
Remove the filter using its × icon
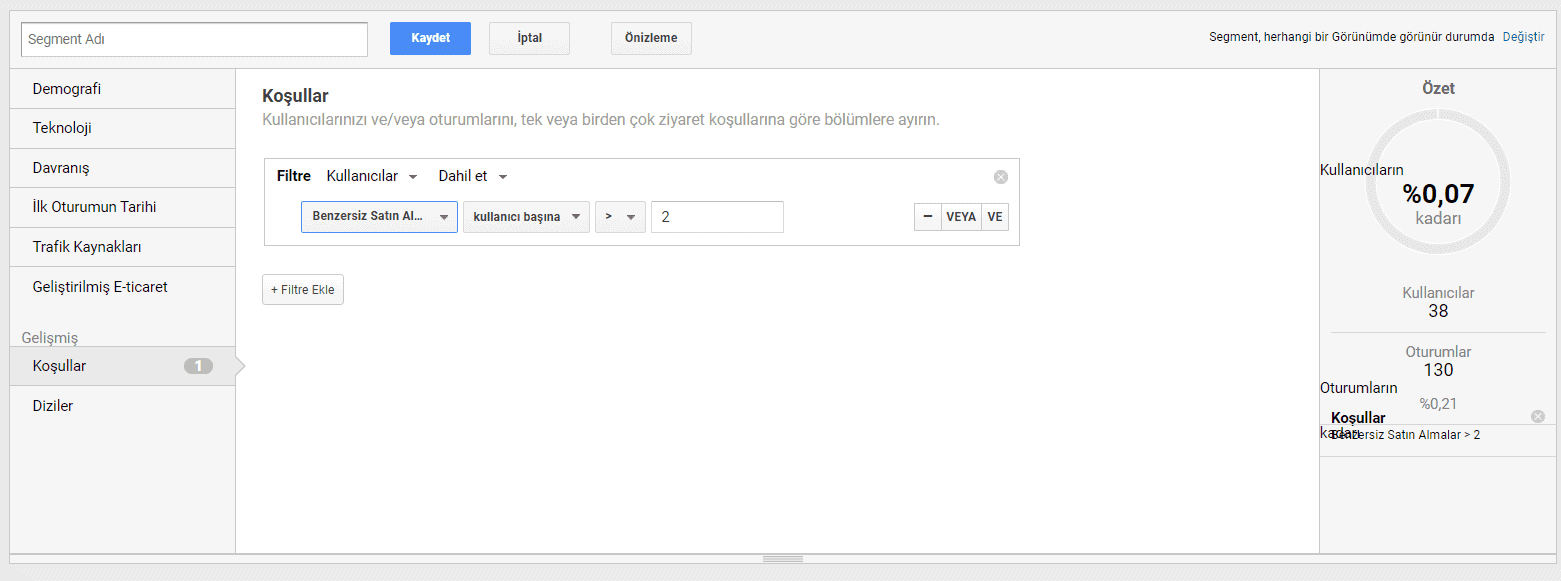1000,176
